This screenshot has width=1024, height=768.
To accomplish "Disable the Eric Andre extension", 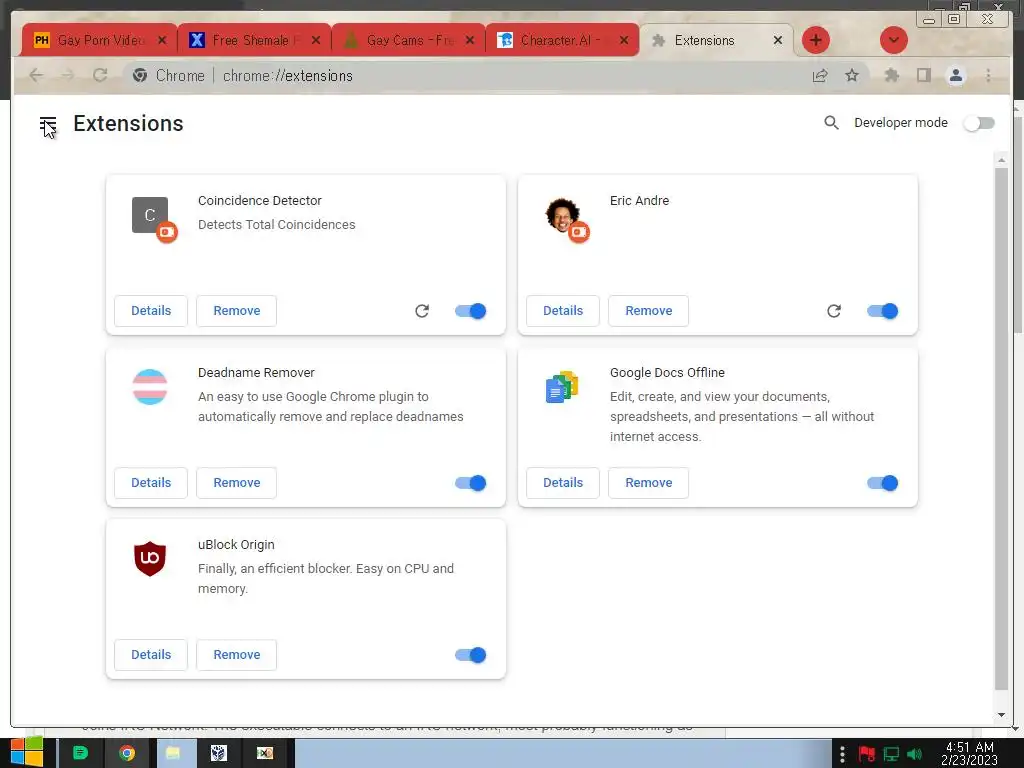I will (x=883, y=311).
